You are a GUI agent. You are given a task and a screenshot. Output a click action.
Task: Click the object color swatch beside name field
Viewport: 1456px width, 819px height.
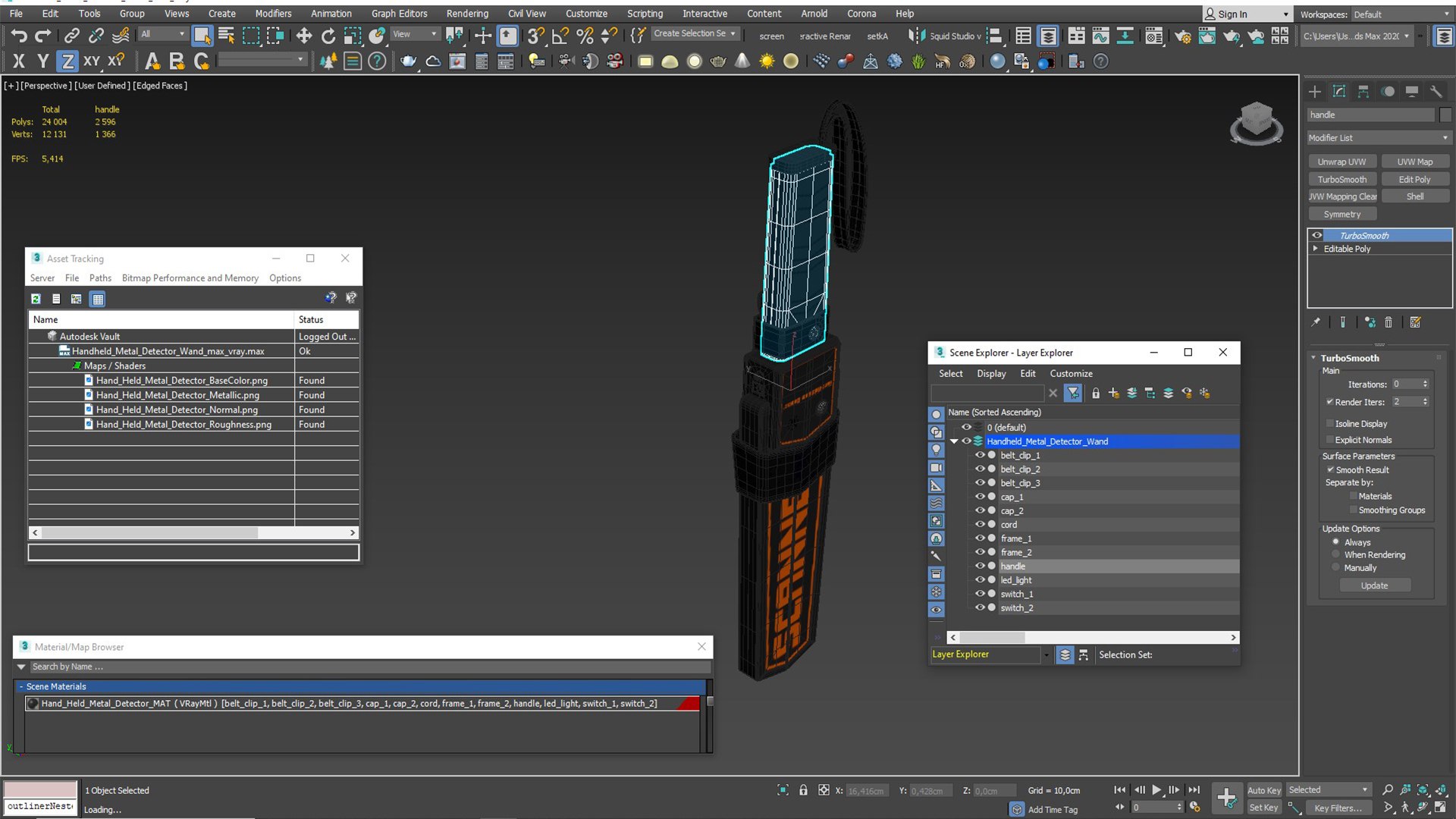[1445, 115]
